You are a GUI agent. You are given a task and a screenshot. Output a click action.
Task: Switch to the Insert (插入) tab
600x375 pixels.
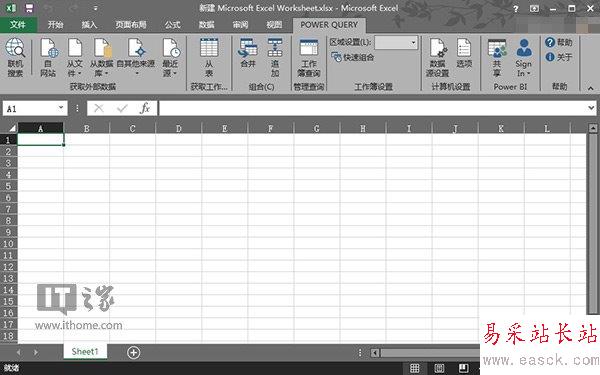point(89,25)
